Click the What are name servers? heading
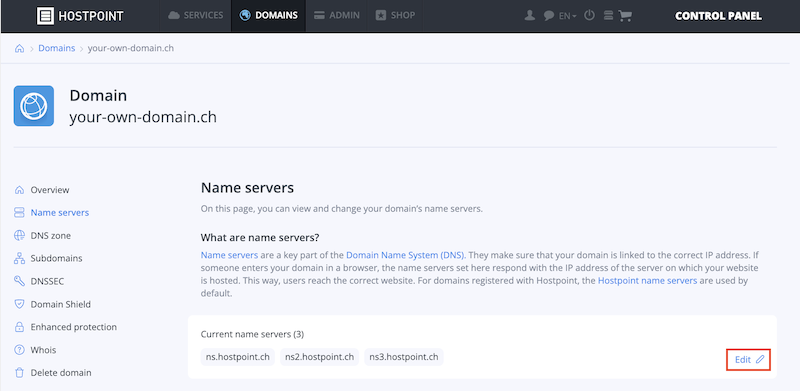 (260, 237)
